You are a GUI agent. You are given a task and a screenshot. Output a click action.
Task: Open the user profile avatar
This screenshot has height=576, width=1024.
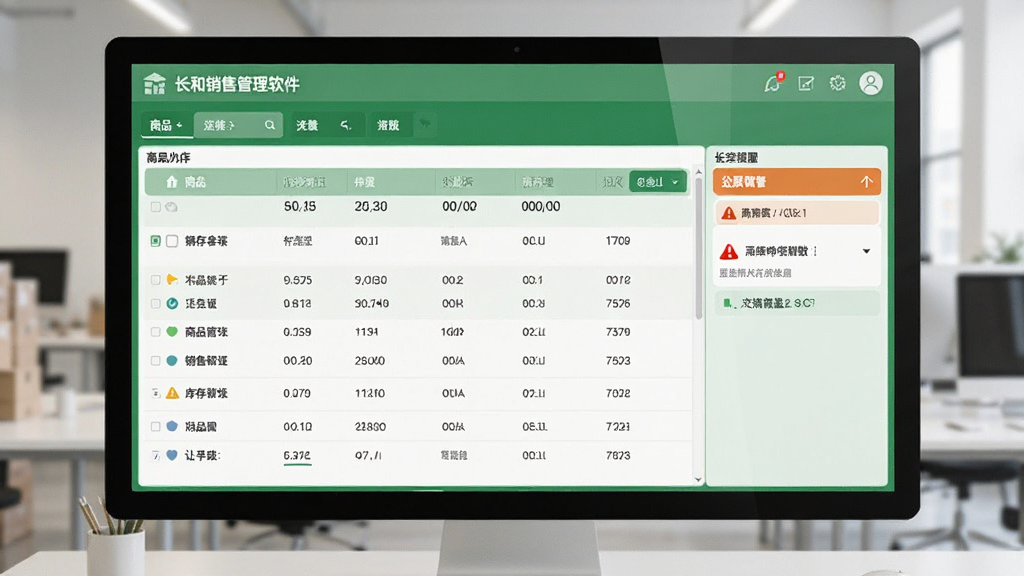(x=871, y=83)
